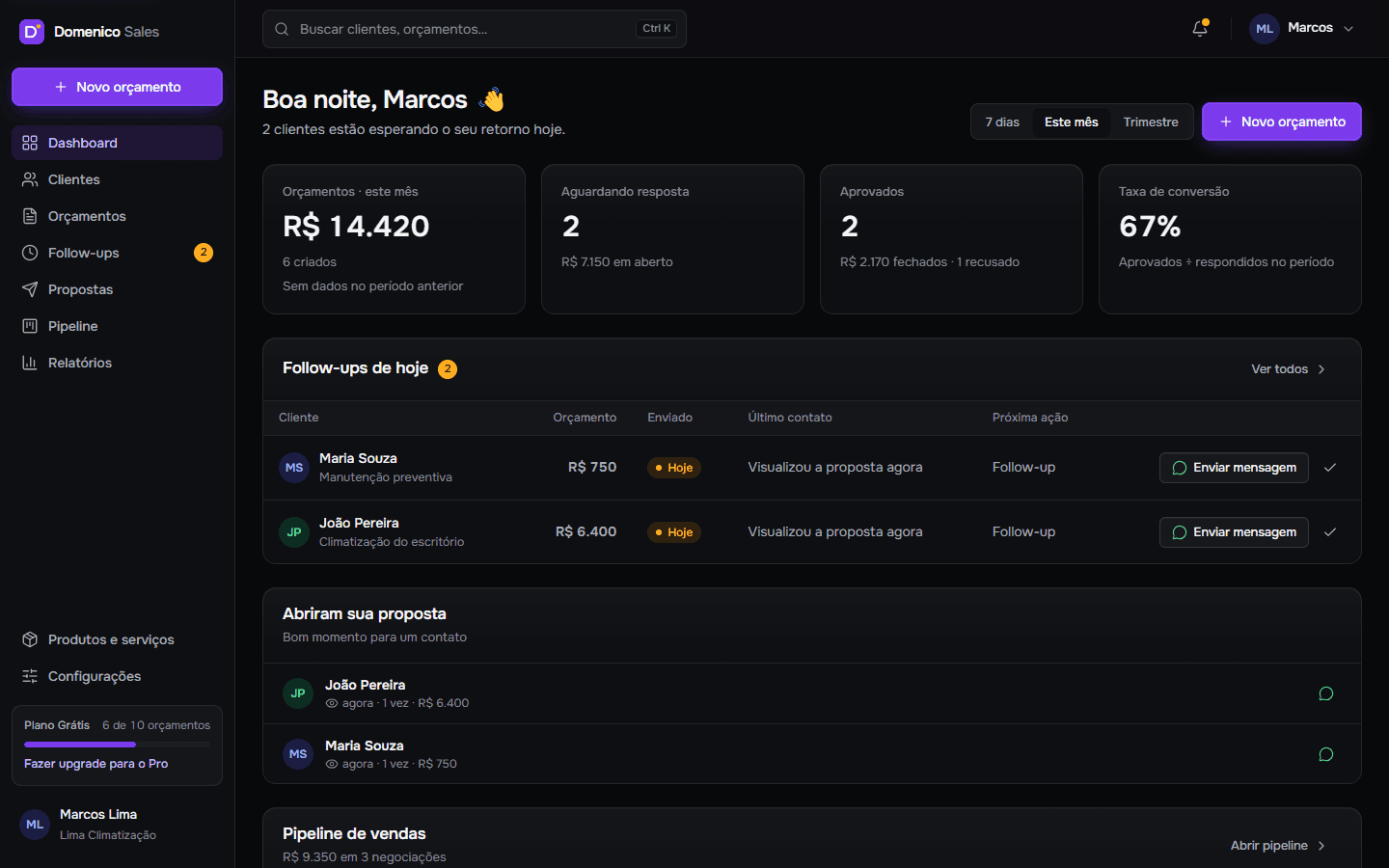Click the ML avatar in top bar
The width and height of the screenshot is (1389, 868).
coord(1265,28)
